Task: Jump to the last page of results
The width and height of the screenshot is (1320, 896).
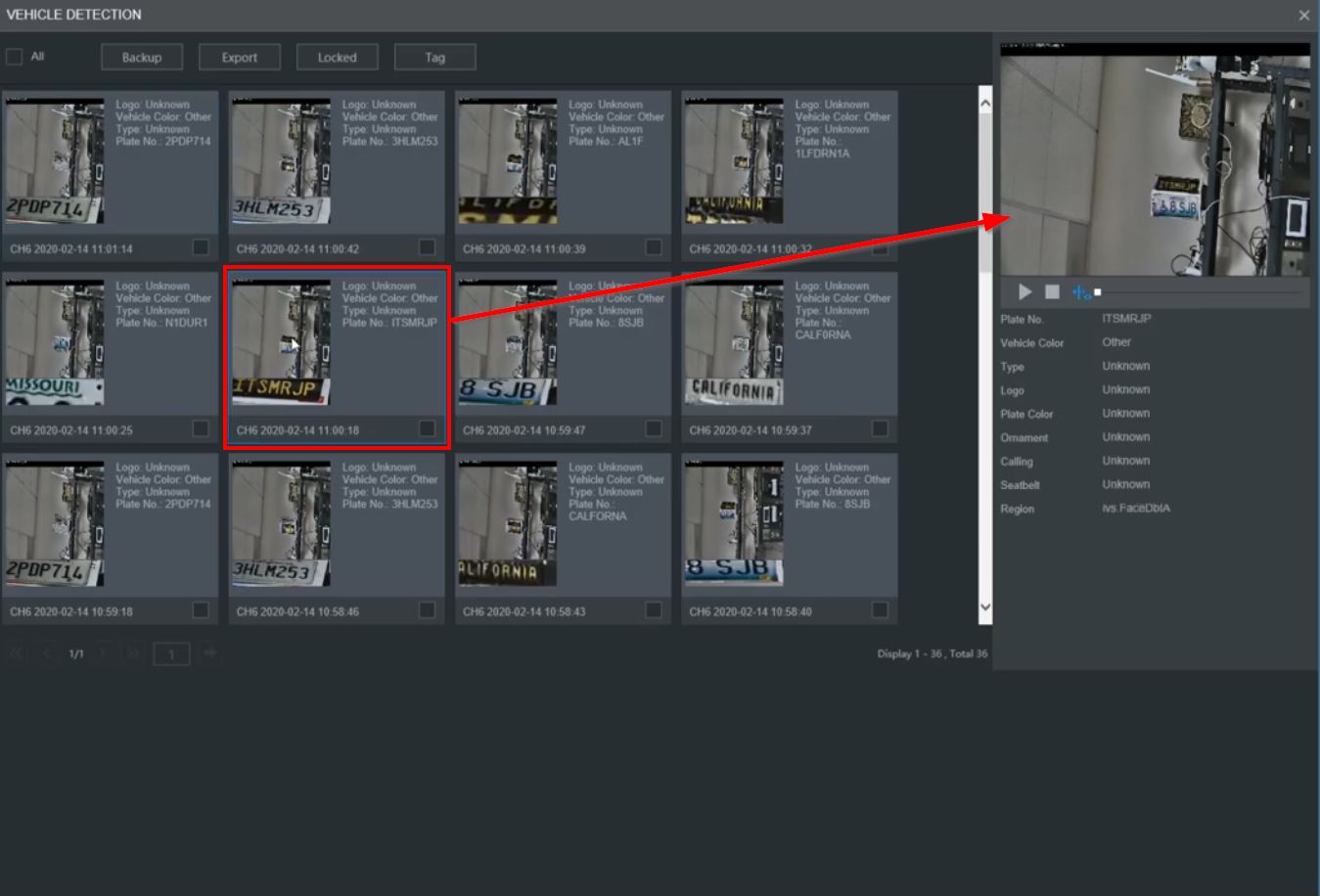Action: [x=133, y=652]
